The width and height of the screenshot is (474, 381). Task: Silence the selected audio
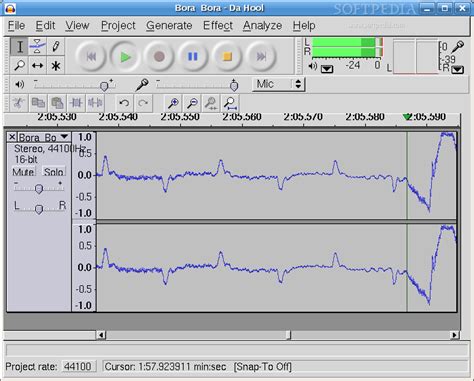(x=95, y=103)
